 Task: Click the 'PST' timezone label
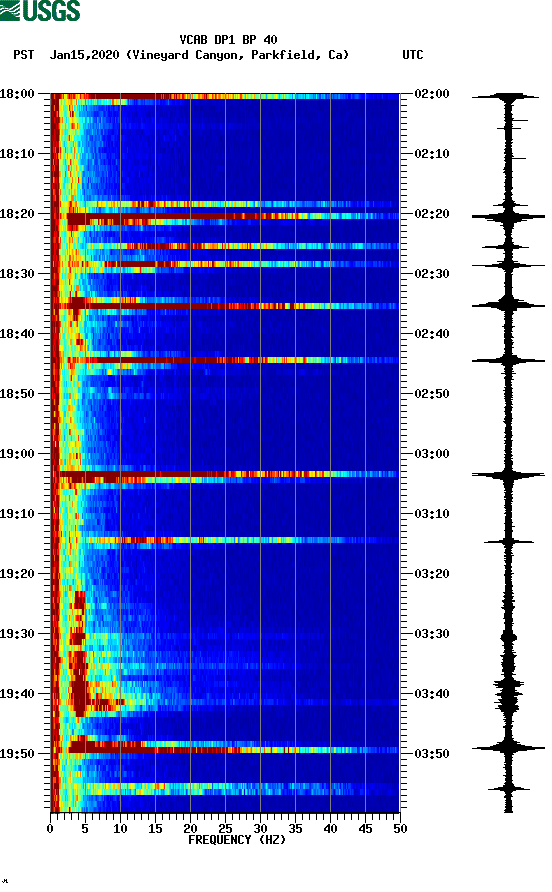[x=23, y=55]
